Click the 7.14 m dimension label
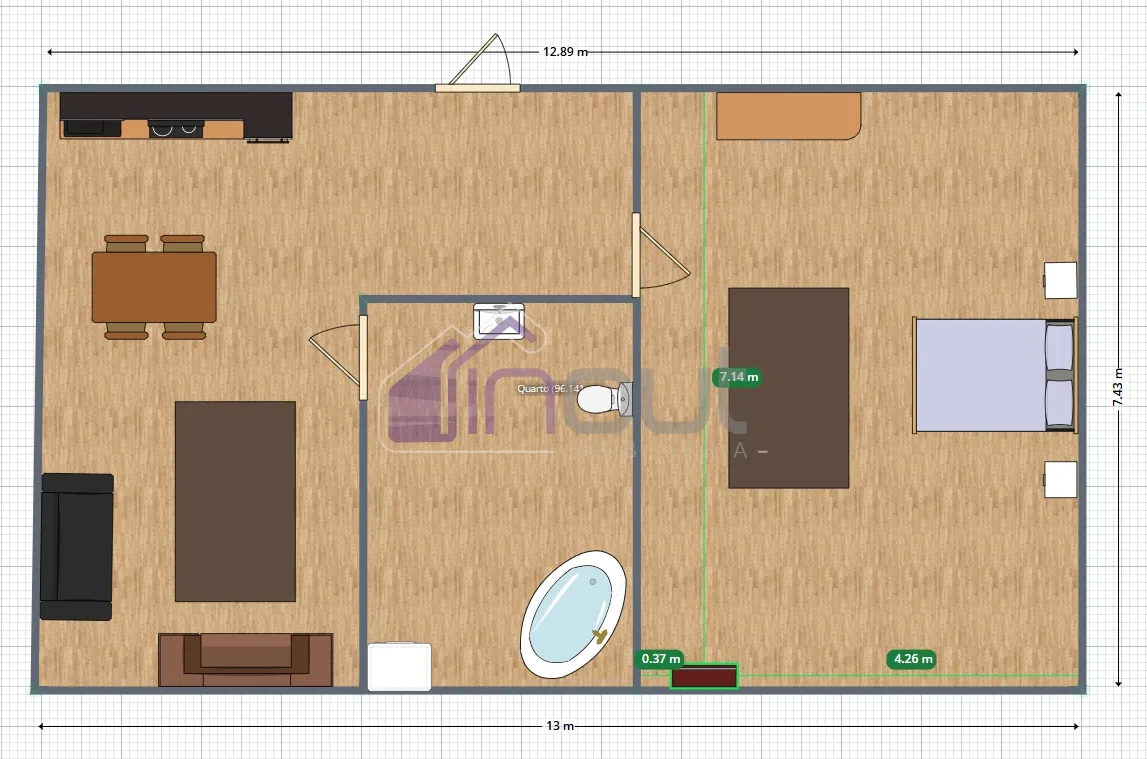 coord(738,377)
